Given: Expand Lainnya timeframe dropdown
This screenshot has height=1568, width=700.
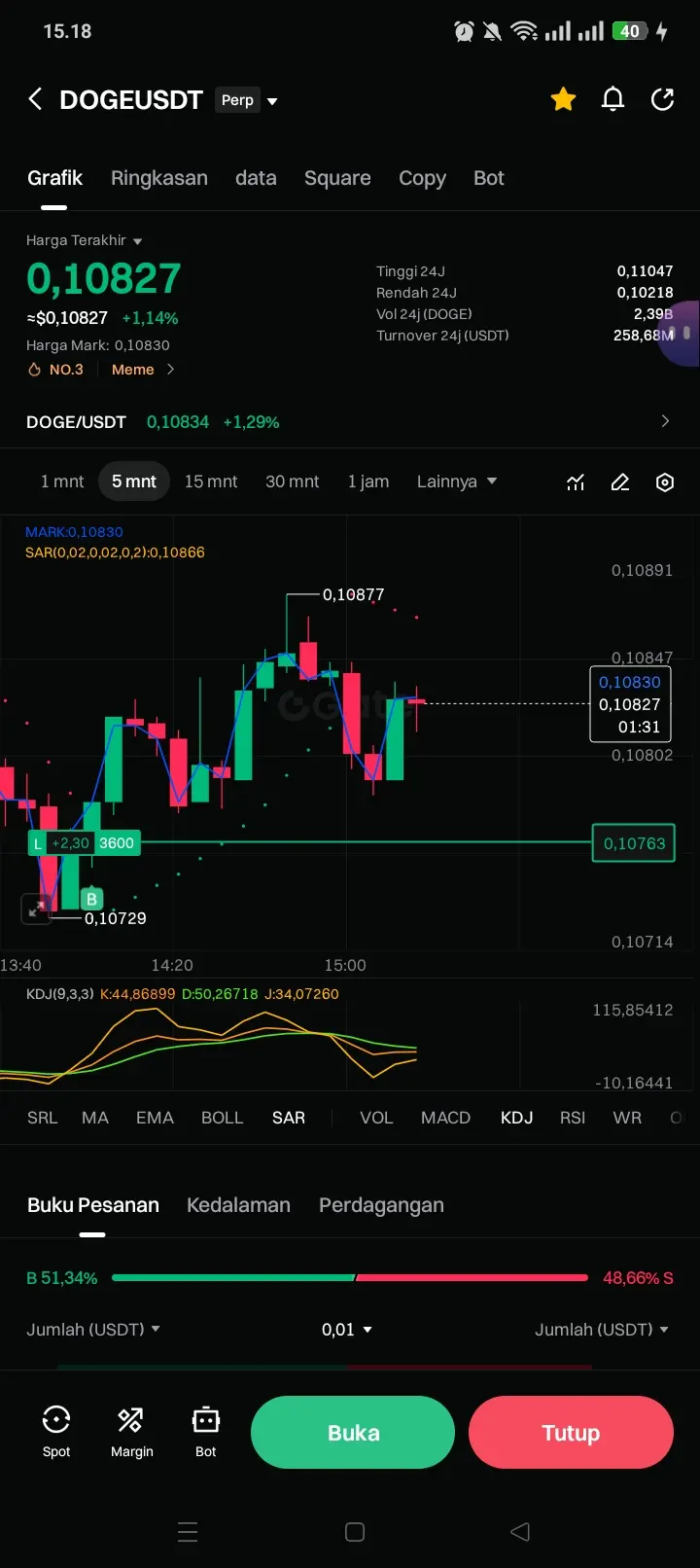Looking at the screenshot, I should point(457,481).
